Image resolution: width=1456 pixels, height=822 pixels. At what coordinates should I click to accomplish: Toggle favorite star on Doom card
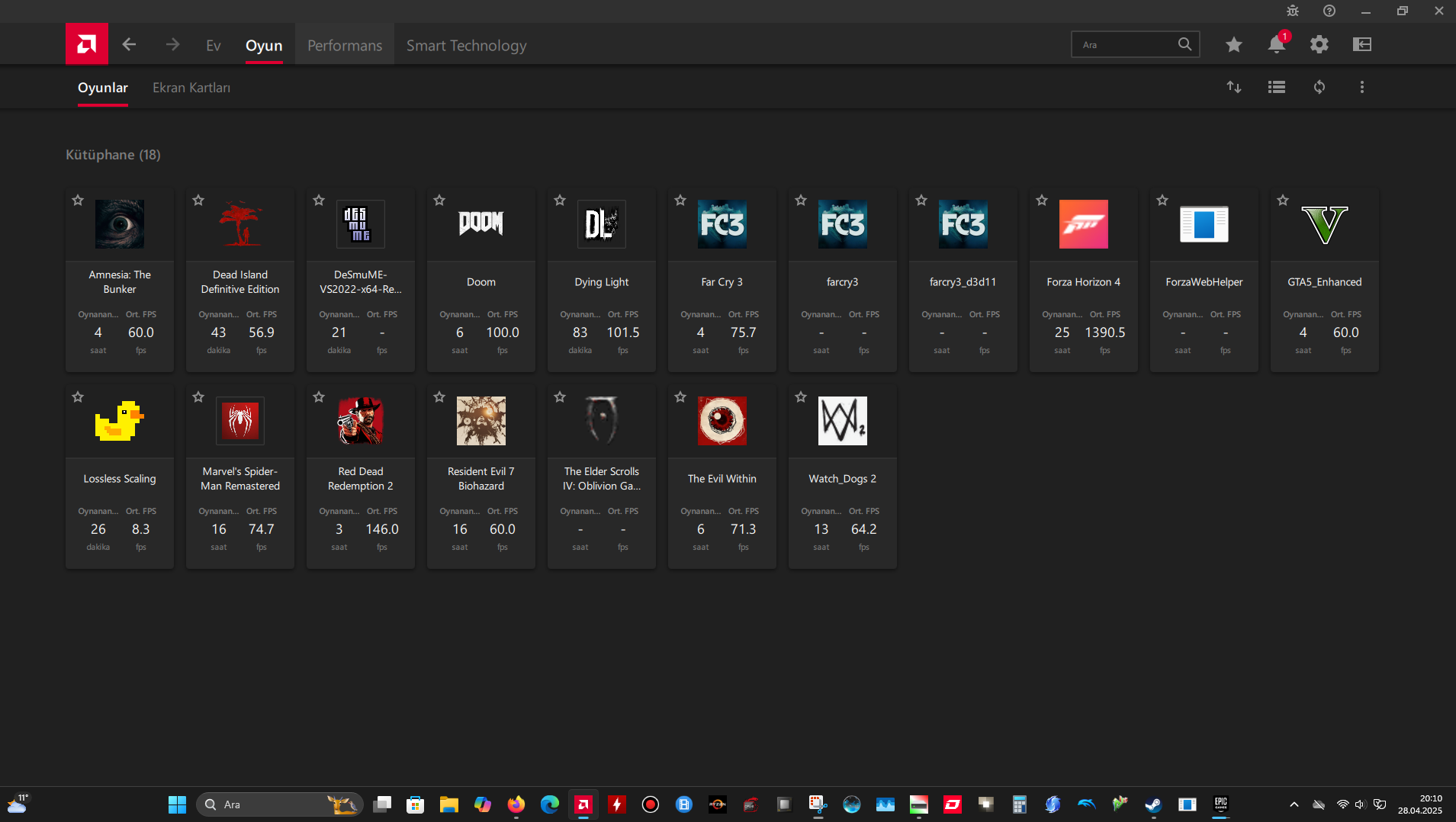click(439, 200)
